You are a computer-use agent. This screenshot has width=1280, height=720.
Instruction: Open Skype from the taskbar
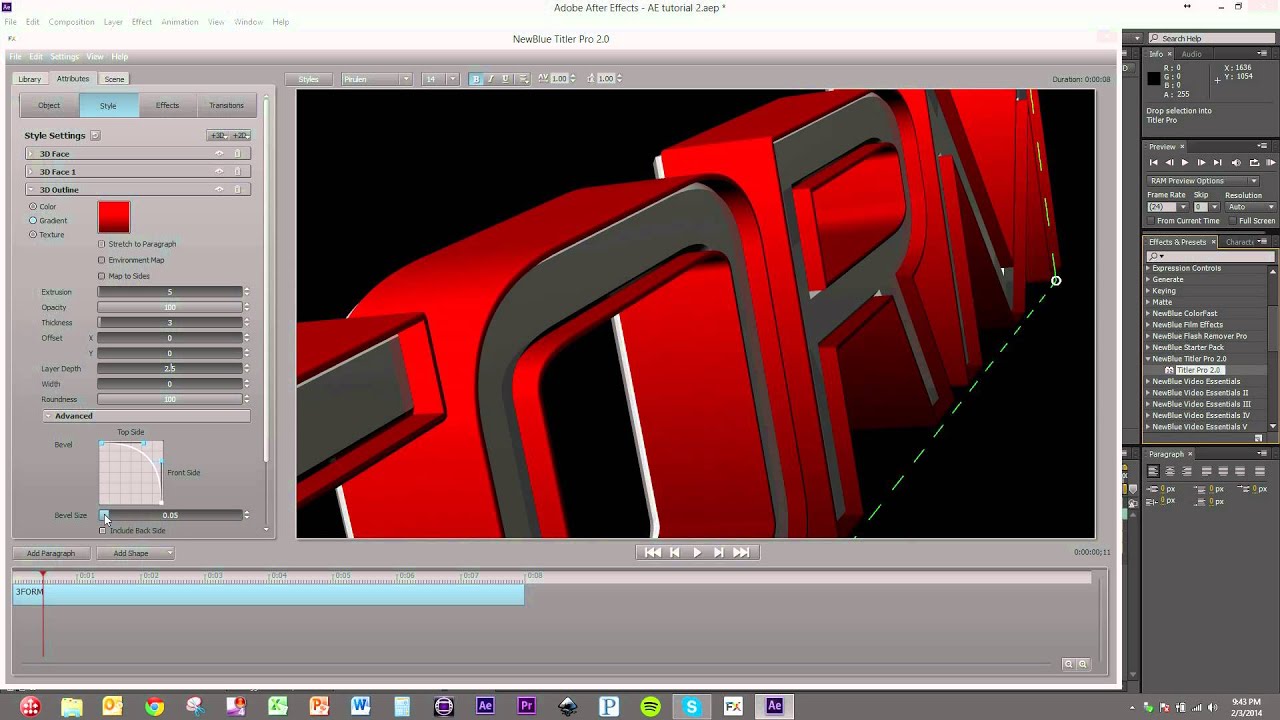[691, 707]
